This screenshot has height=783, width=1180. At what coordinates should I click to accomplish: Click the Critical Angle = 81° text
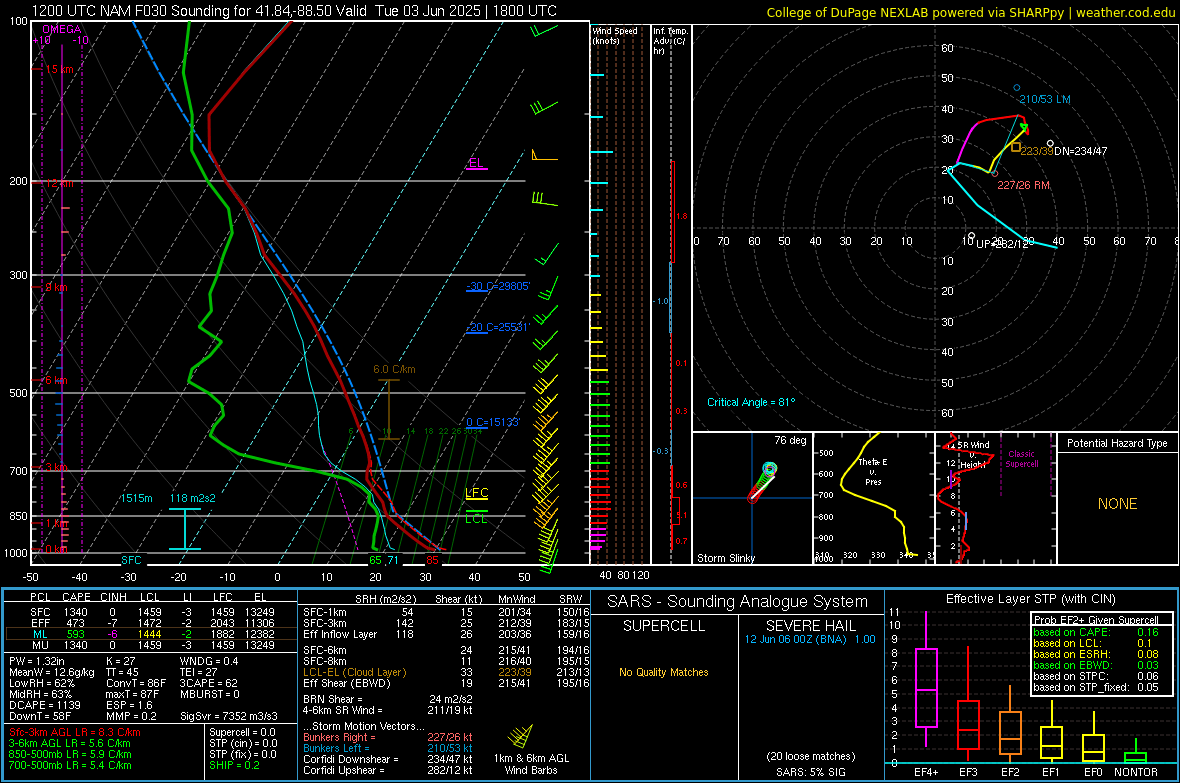tap(751, 402)
